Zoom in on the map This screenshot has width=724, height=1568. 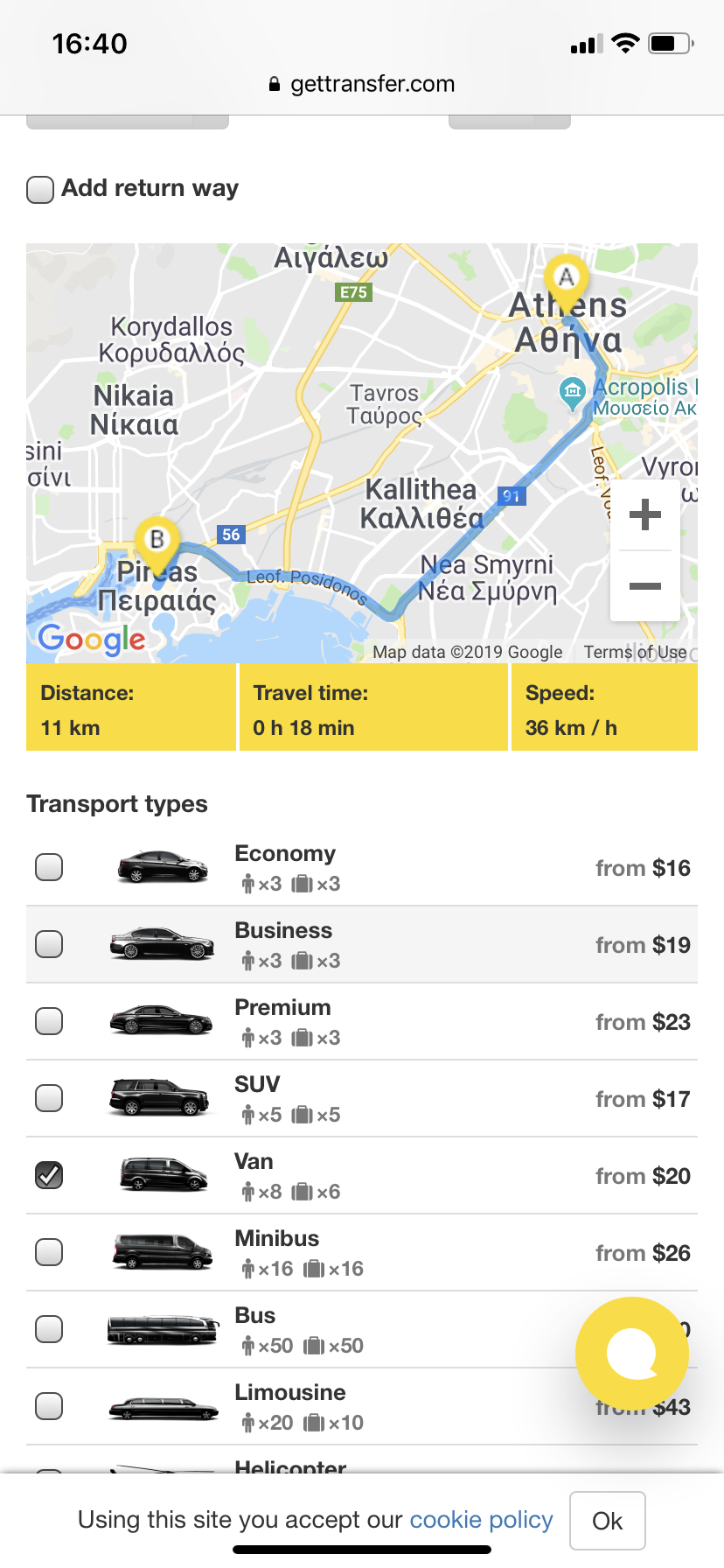coord(644,514)
